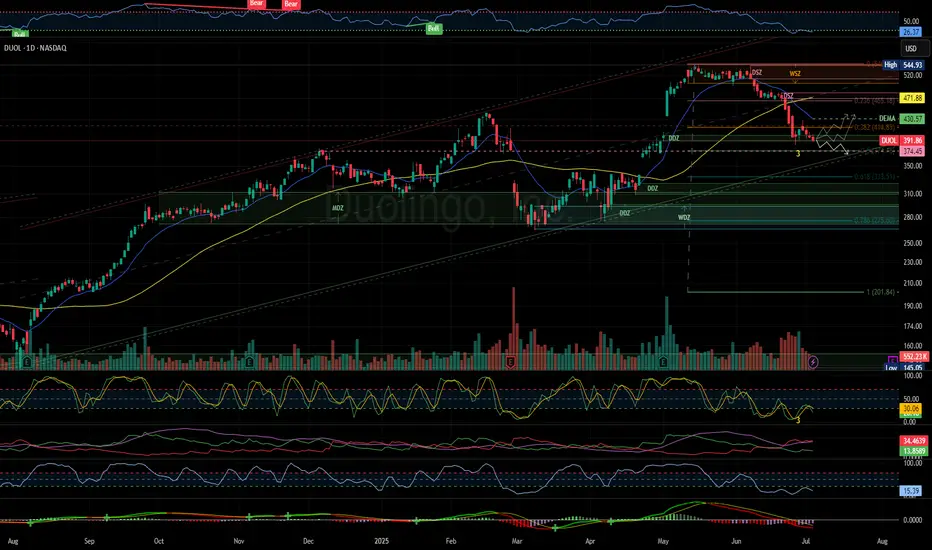Click the DUOL · 1D · NASDAQ chart title

click(35, 48)
